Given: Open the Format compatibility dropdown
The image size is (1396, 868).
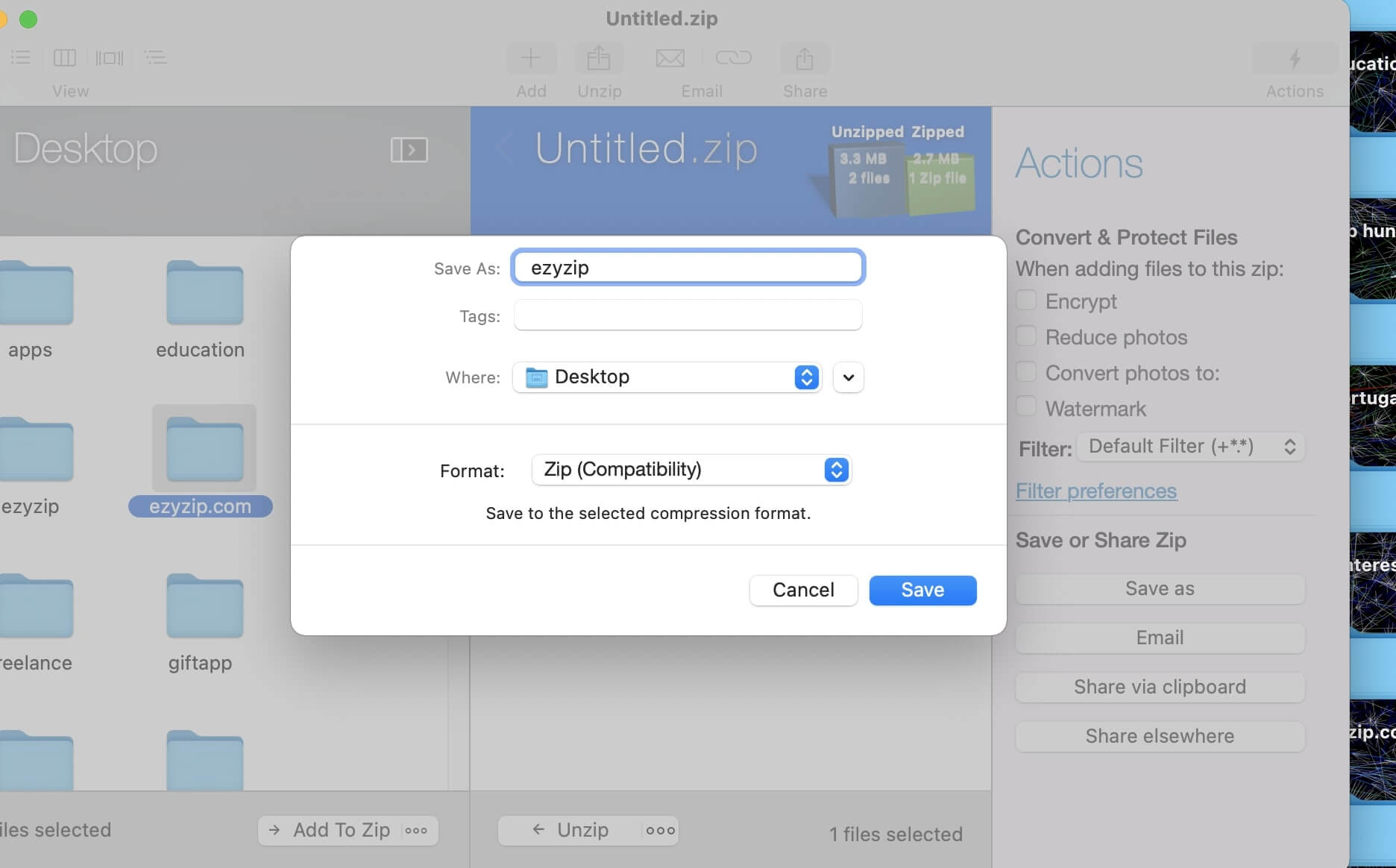Looking at the screenshot, I should click(x=836, y=470).
